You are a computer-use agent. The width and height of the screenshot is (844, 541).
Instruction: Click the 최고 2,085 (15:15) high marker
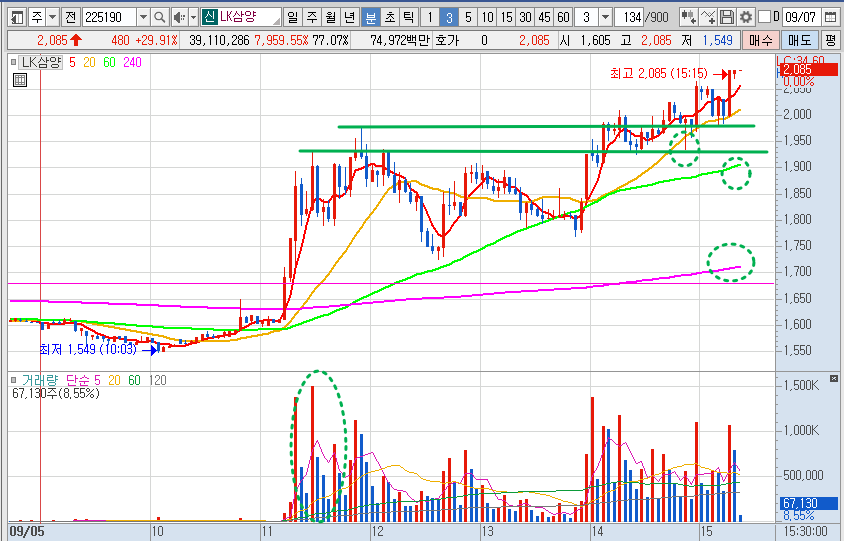click(658, 73)
